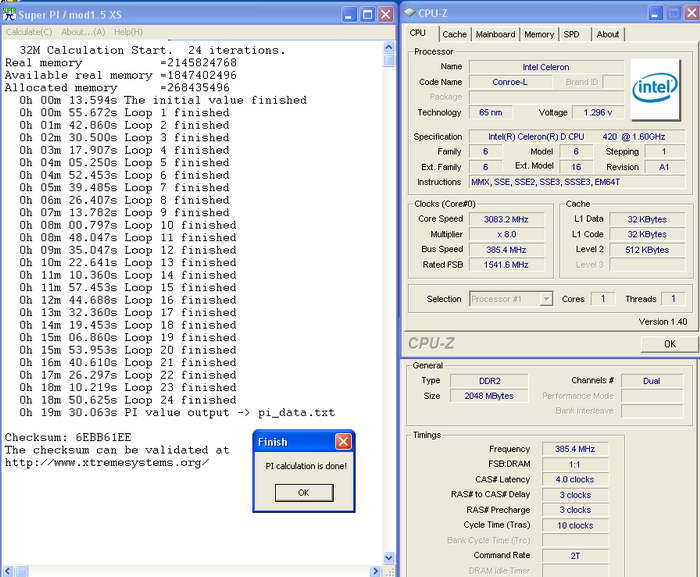This screenshot has width=700, height=577.
Task: Click the Technology value 65 nm
Action: point(490,113)
